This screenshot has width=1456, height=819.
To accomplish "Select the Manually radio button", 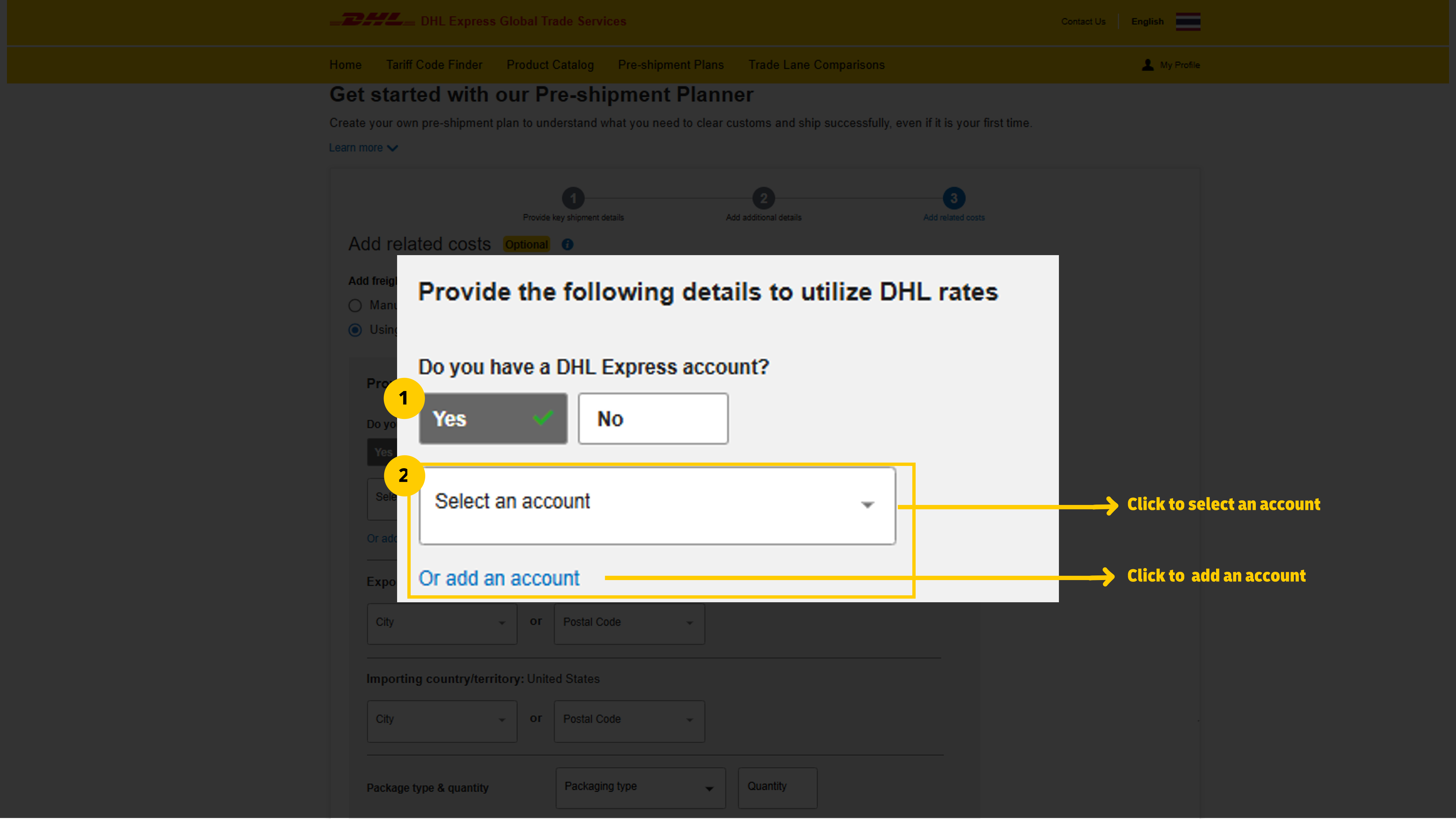I will (x=355, y=305).
